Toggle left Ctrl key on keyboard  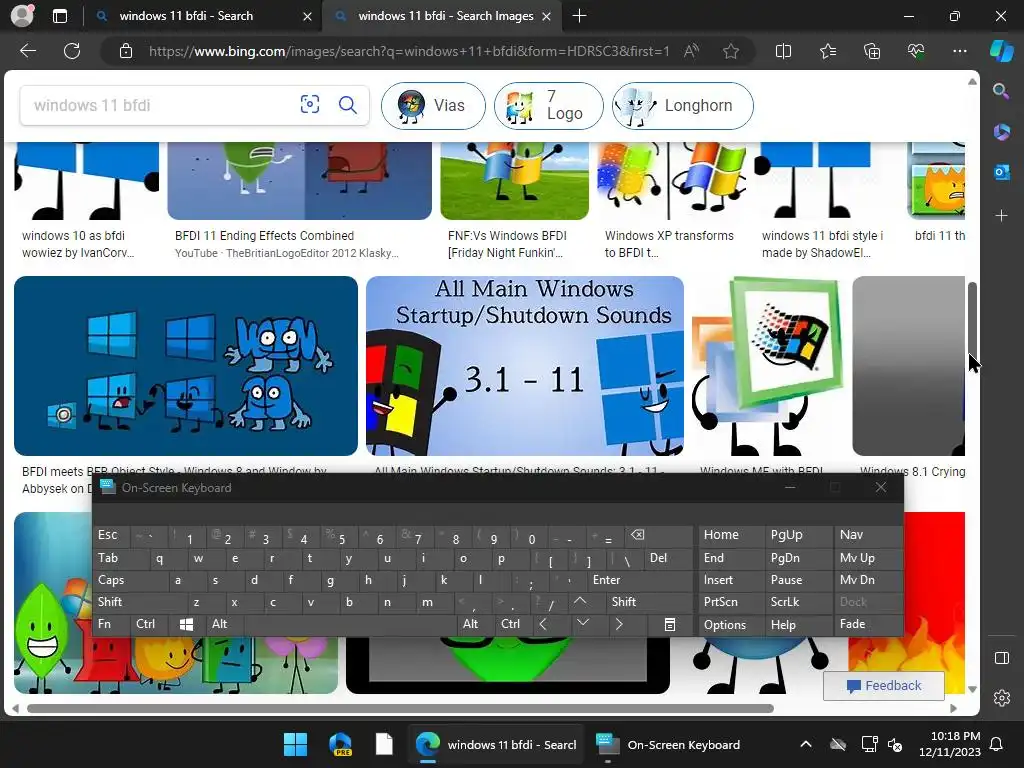coord(148,624)
